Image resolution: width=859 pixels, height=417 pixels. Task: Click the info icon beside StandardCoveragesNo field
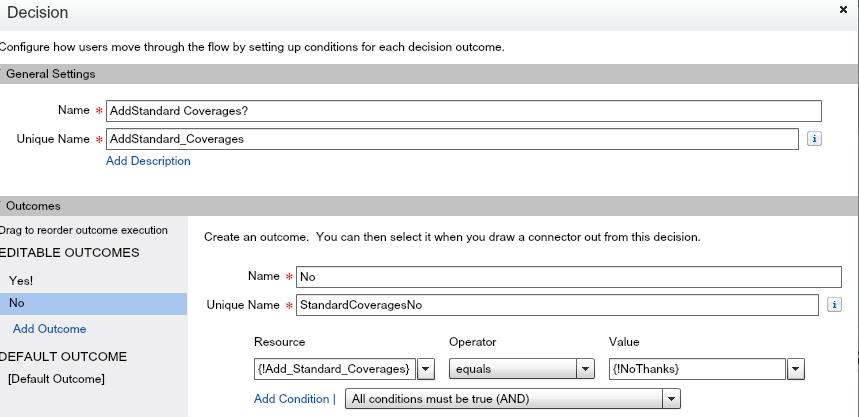(834, 304)
